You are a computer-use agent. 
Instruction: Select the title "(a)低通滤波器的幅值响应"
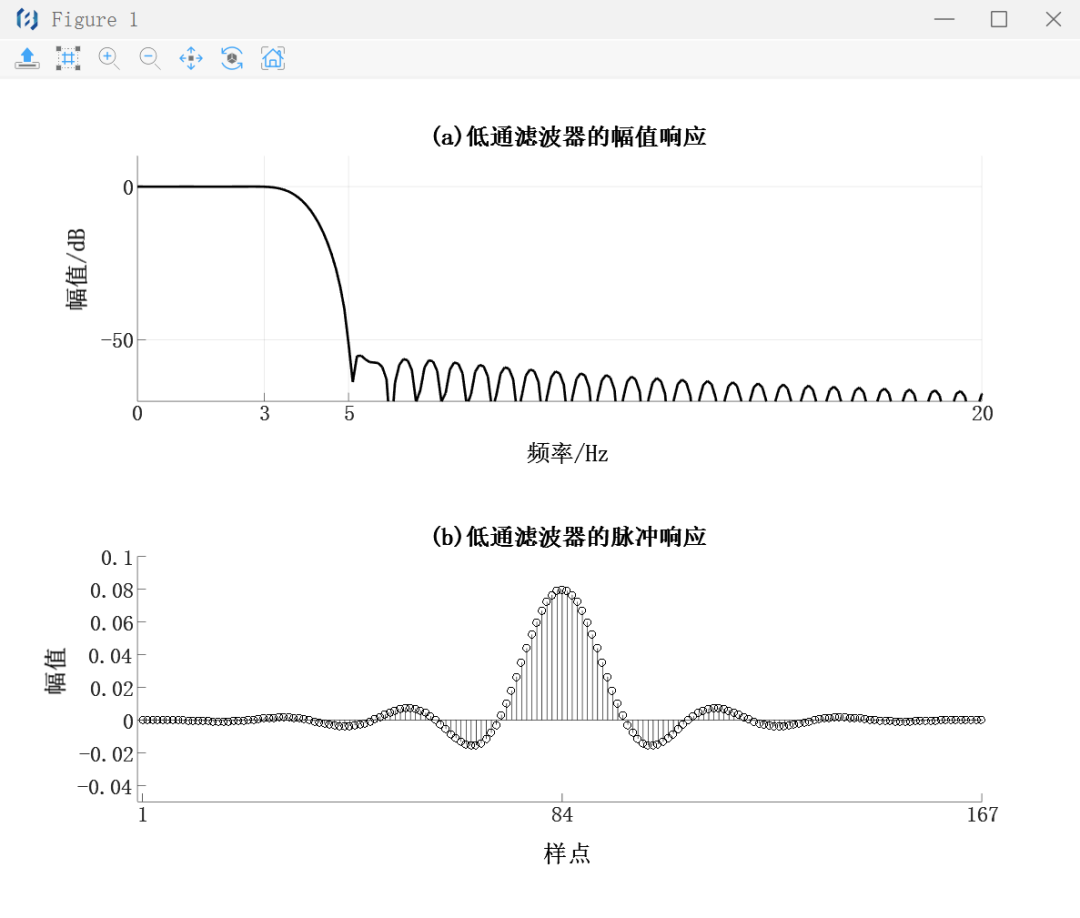[x=568, y=137]
